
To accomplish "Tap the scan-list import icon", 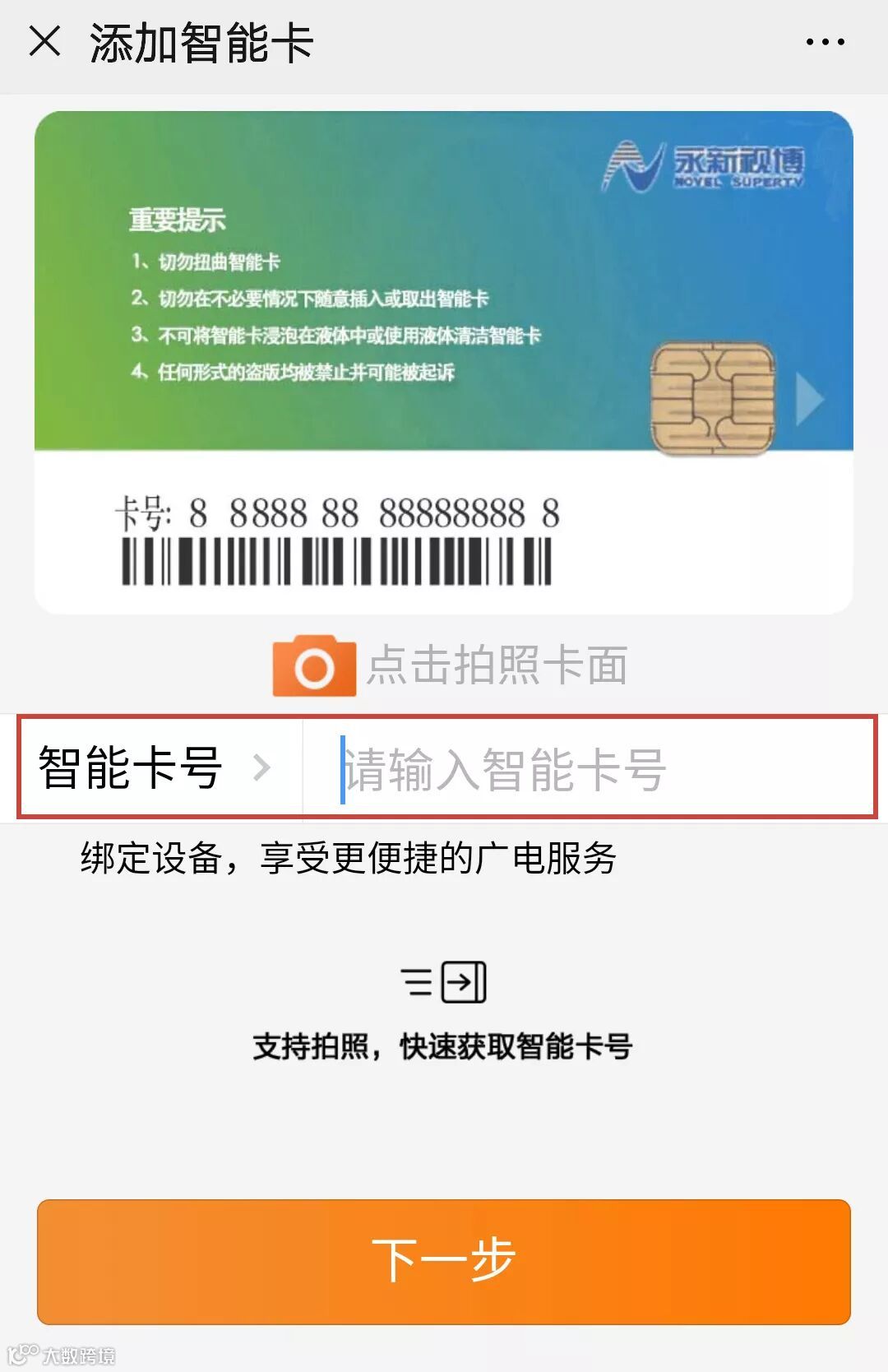I will (444, 982).
